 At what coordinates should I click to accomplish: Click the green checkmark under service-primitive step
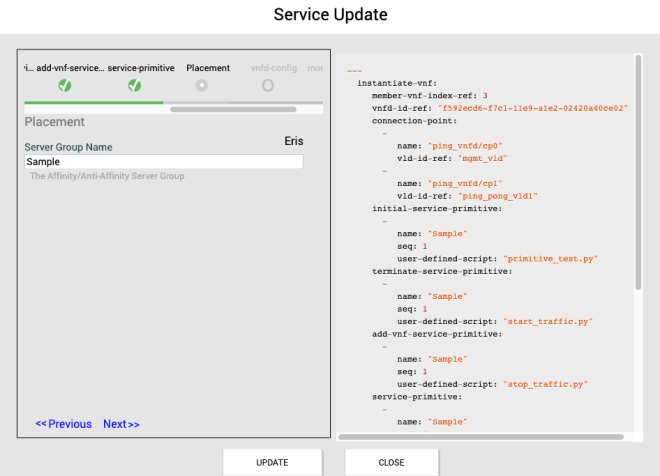tap(134, 86)
